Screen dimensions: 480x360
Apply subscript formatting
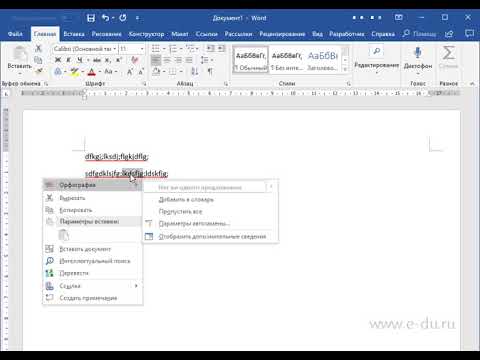tap(108, 60)
